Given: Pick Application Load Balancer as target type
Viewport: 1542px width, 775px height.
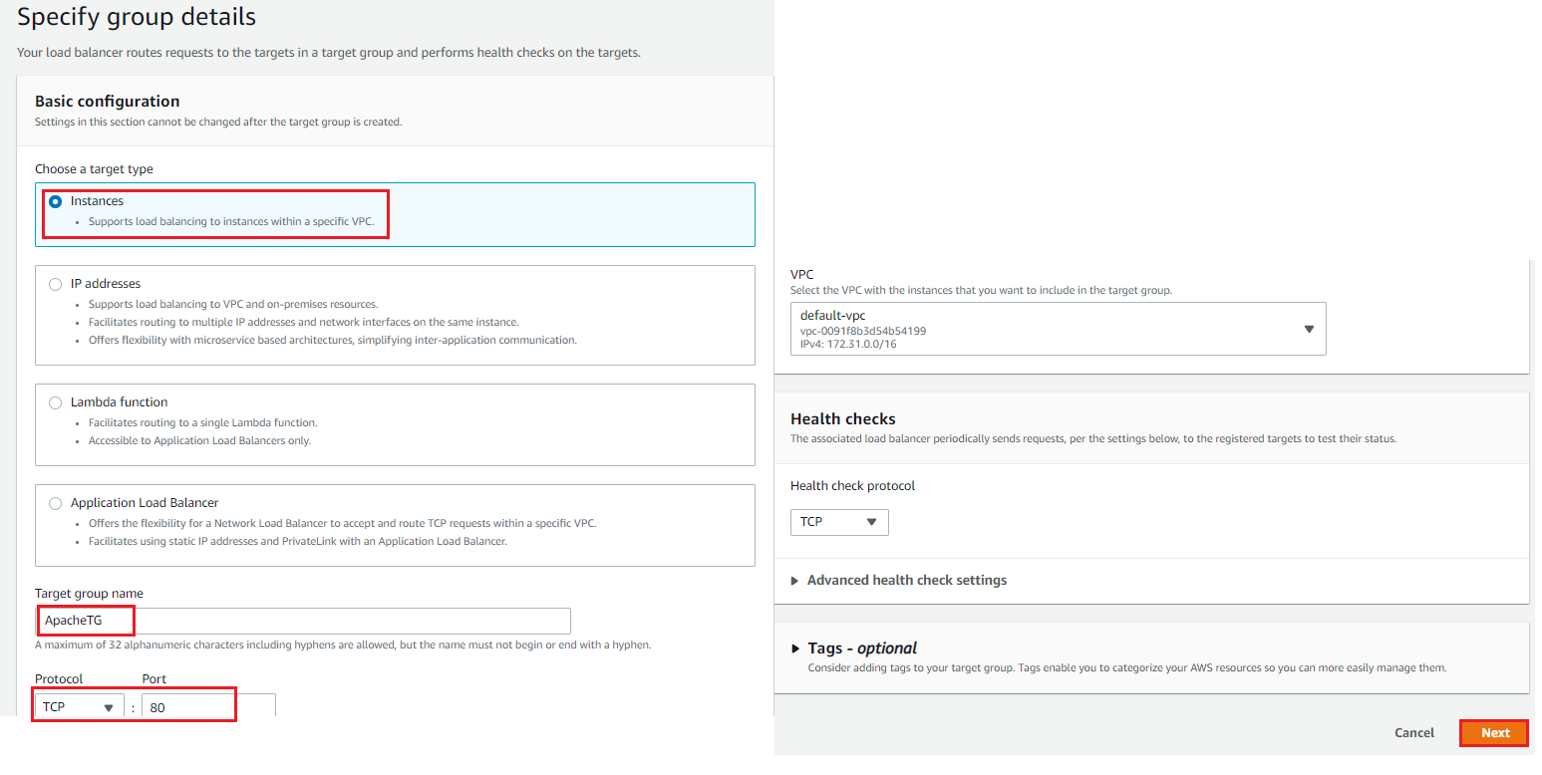Looking at the screenshot, I should point(56,503).
